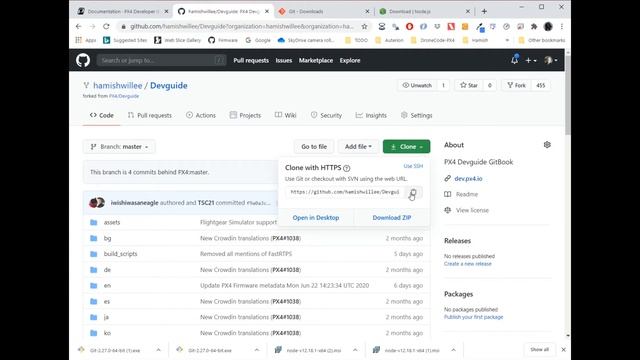Image resolution: width=640 pixels, height=360 pixels.
Task: Open the de folder
Action: coord(107,270)
